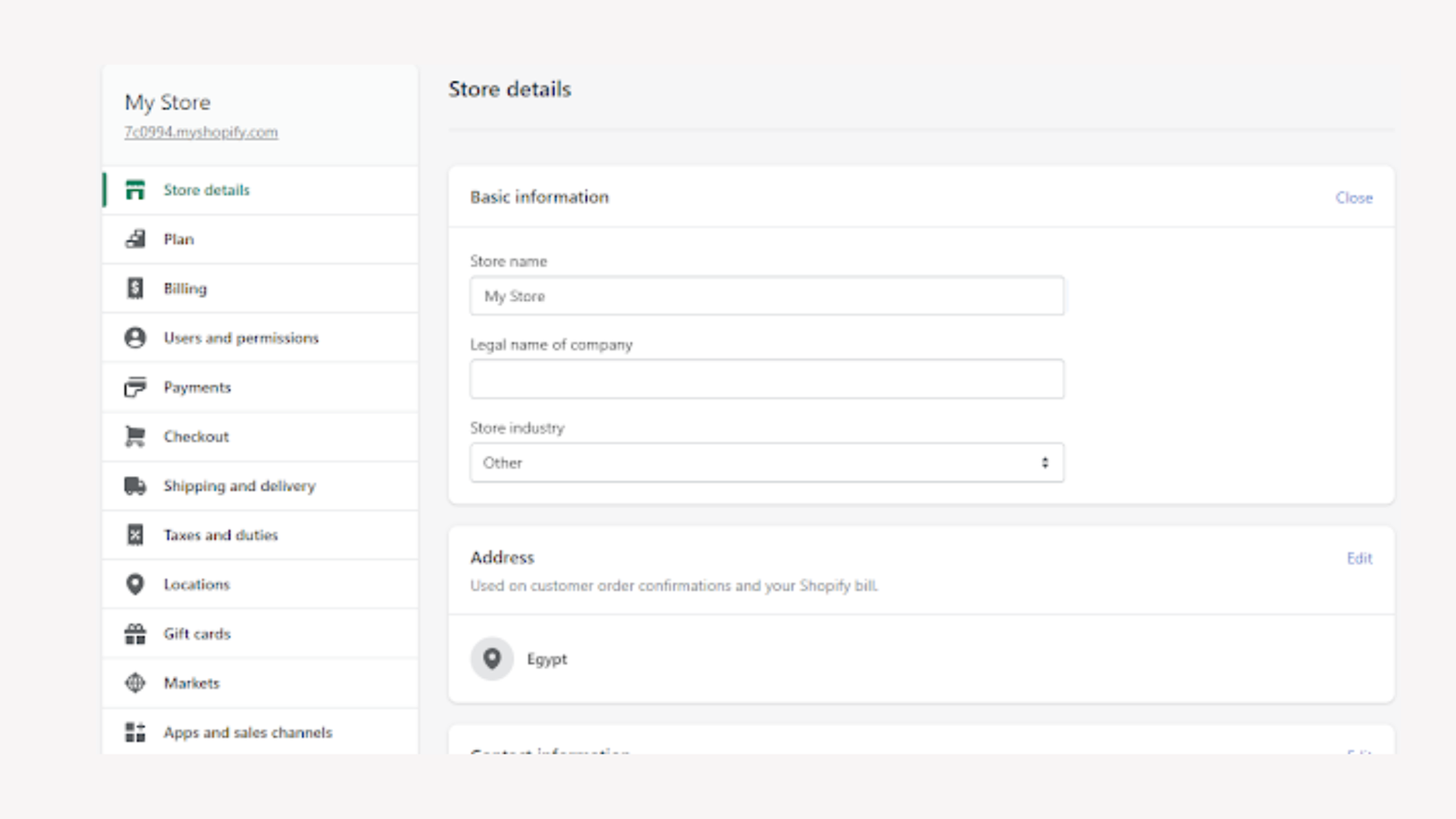
Task: Open Taxes and duties settings
Action: (x=220, y=535)
